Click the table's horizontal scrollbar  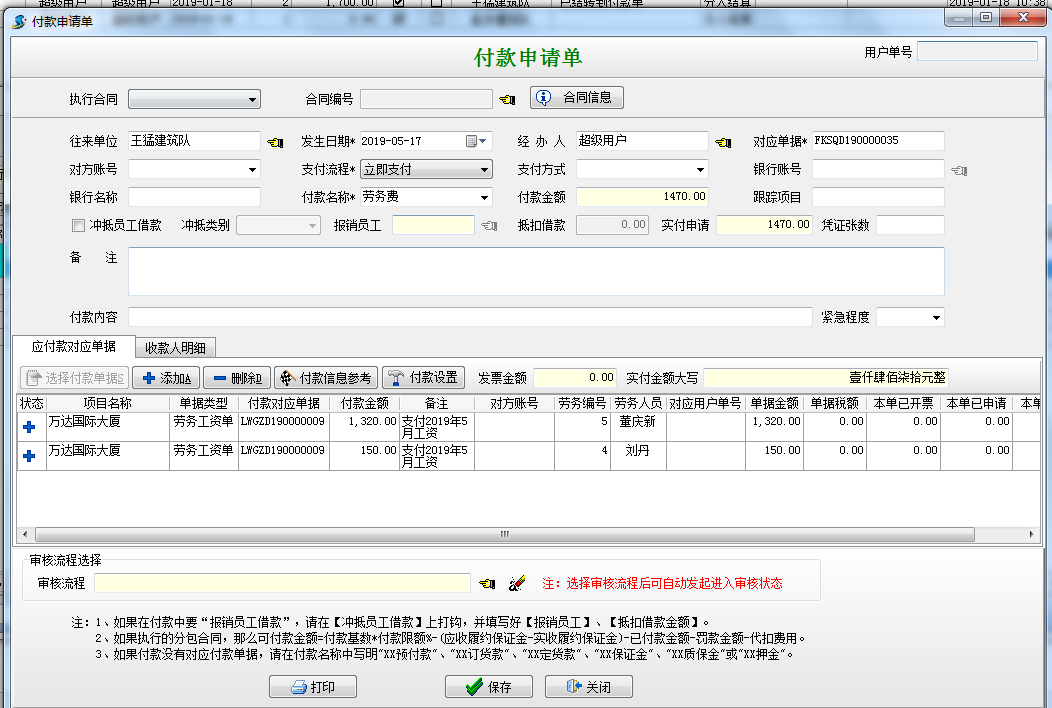point(500,534)
